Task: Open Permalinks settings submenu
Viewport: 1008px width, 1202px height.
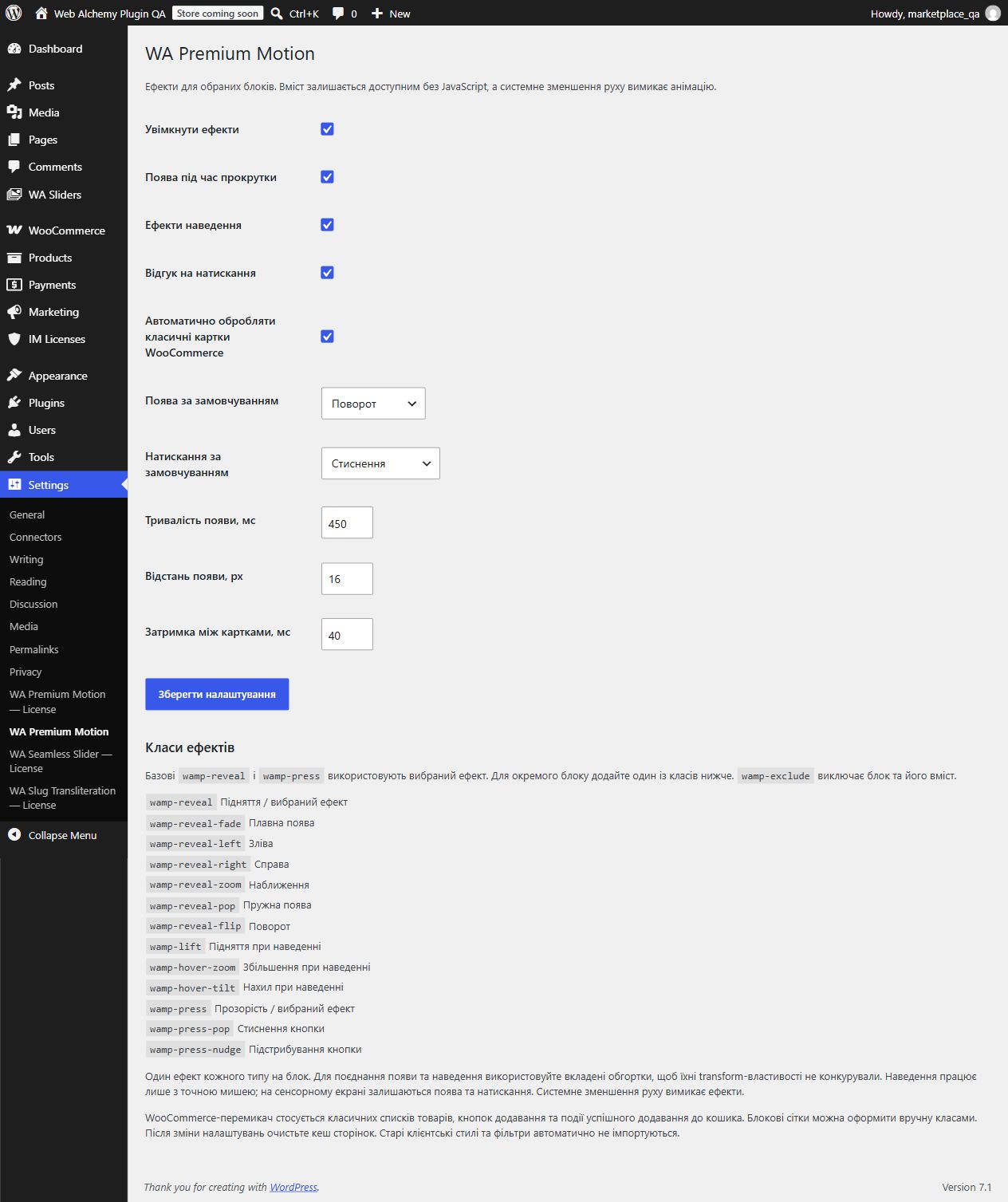Action: coord(34,649)
